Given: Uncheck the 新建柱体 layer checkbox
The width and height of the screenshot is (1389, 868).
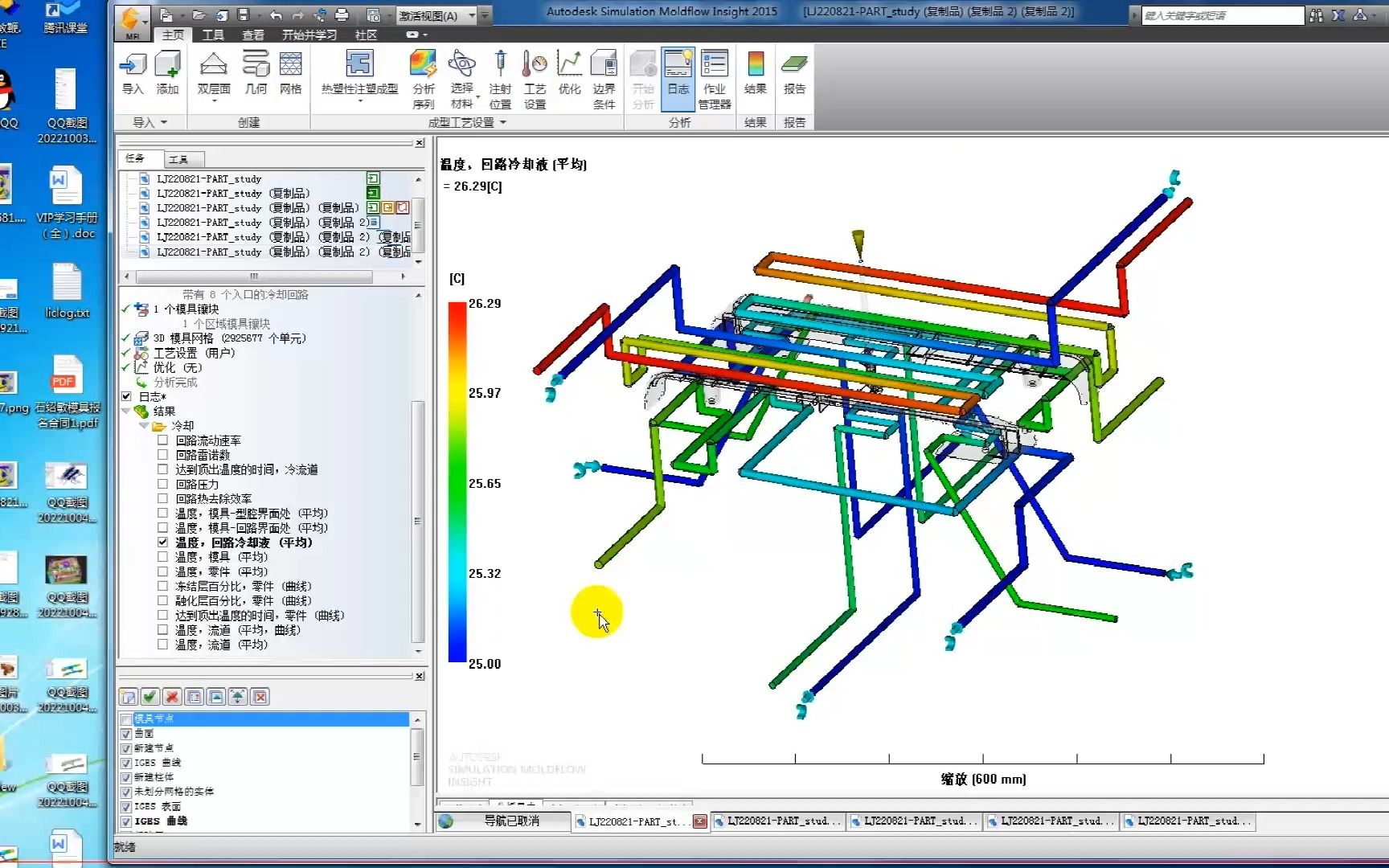Looking at the screenshot, I should tap(126, 777).
